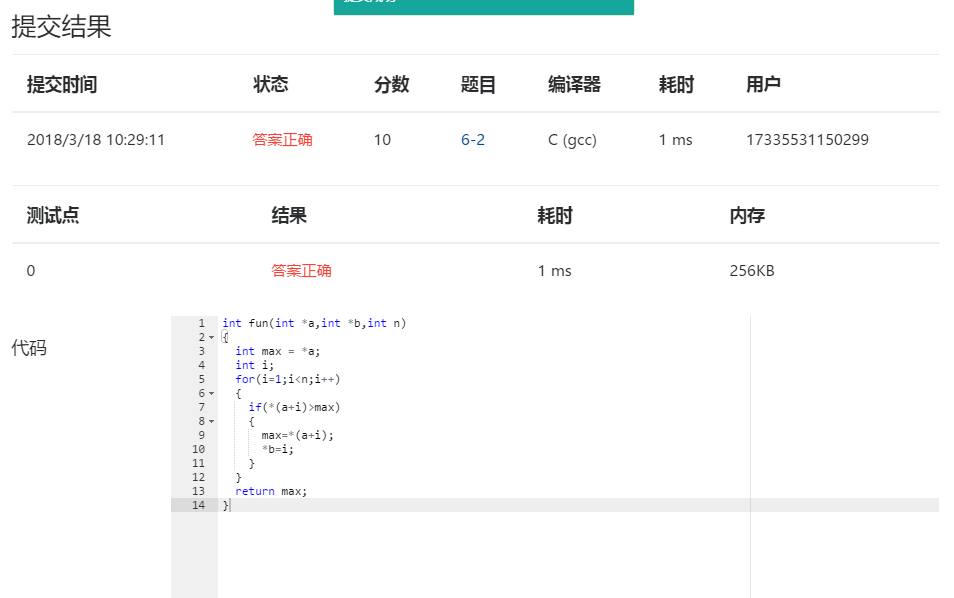
Task: Click the 测试点 column header
Action: click(x=53, y=215)
